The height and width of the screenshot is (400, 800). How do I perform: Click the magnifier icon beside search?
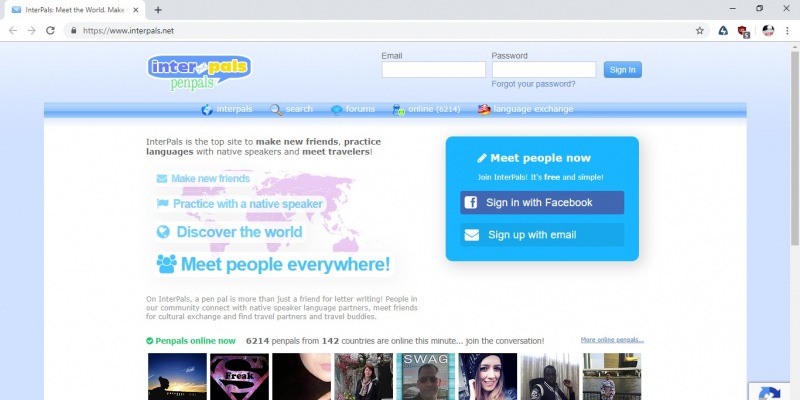pyautogui.click(x=276, y=110)
